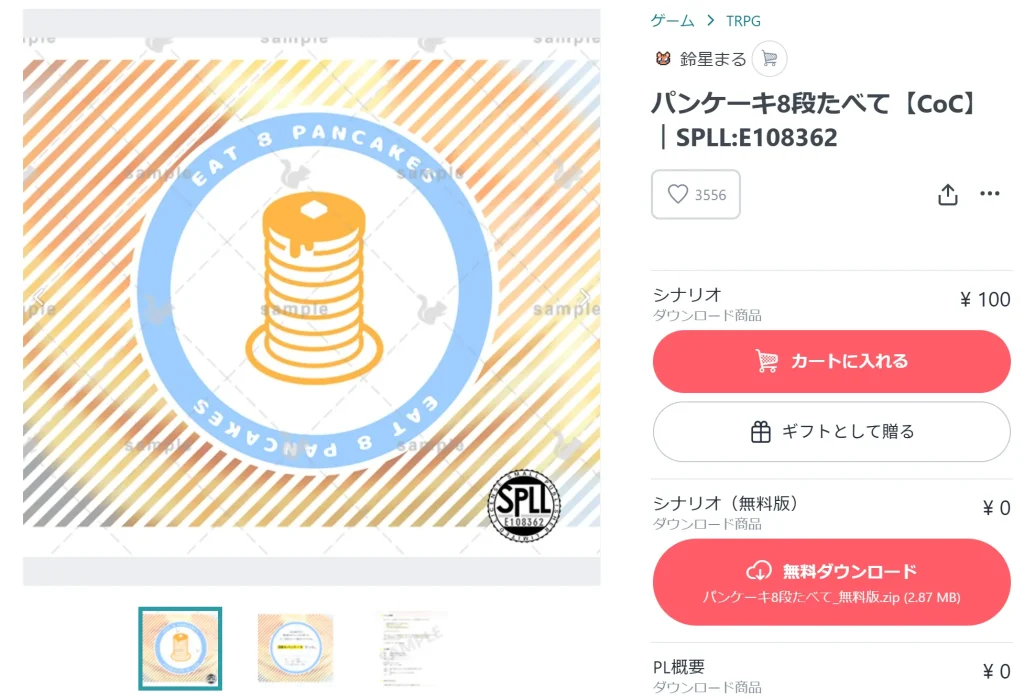1024x699 pixels.
Task: Click the 鈴星まる shop avatar icon
Action: pyautogui.click(x=663, y=59)
